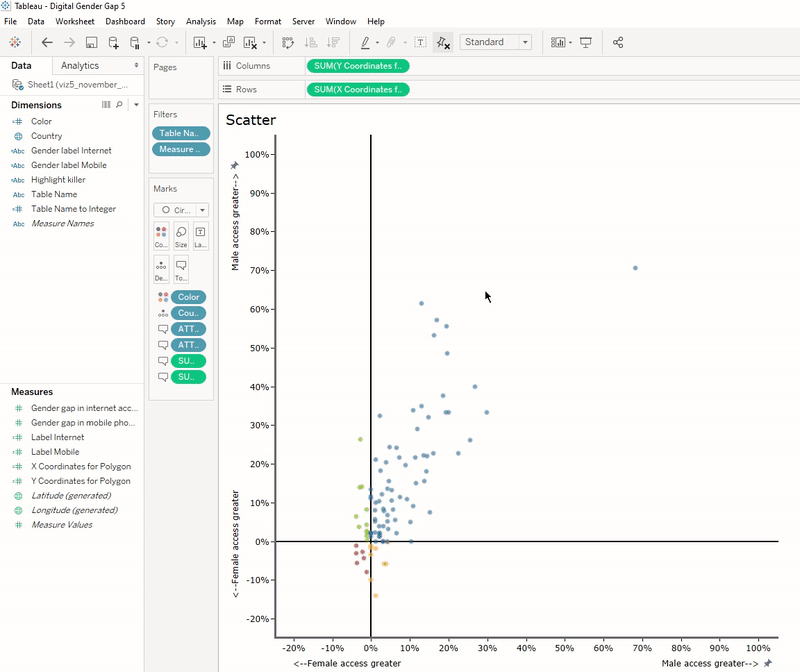
Task: Click the Presentation Mode icon
Action: click(x=586, y=42)
